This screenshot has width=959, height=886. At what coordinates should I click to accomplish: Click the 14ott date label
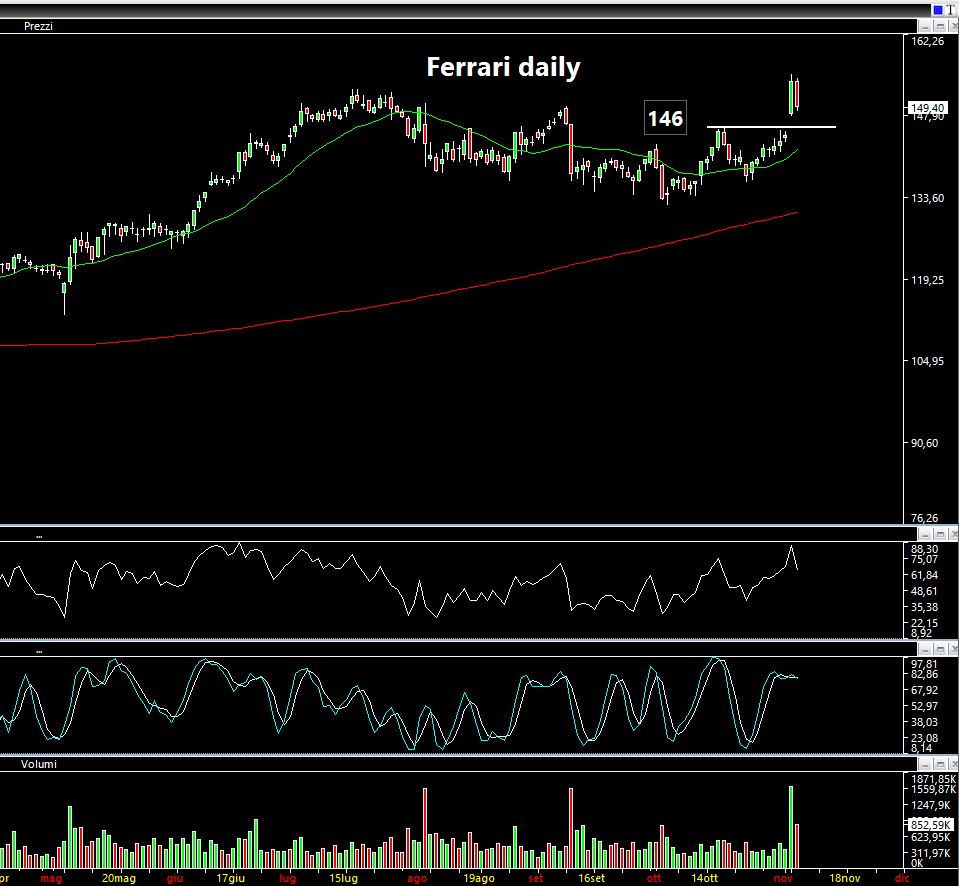705,879
